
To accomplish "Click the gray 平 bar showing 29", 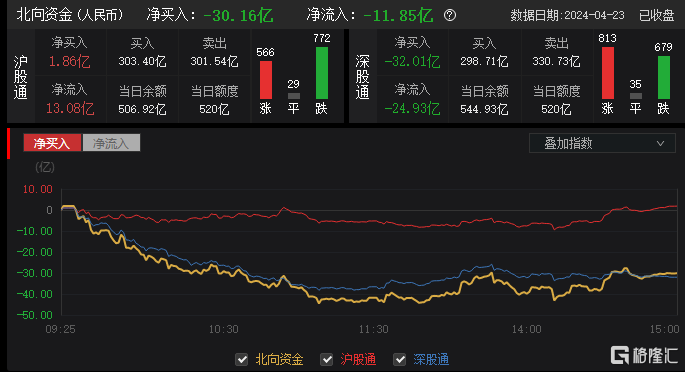I will pos(294,96).
